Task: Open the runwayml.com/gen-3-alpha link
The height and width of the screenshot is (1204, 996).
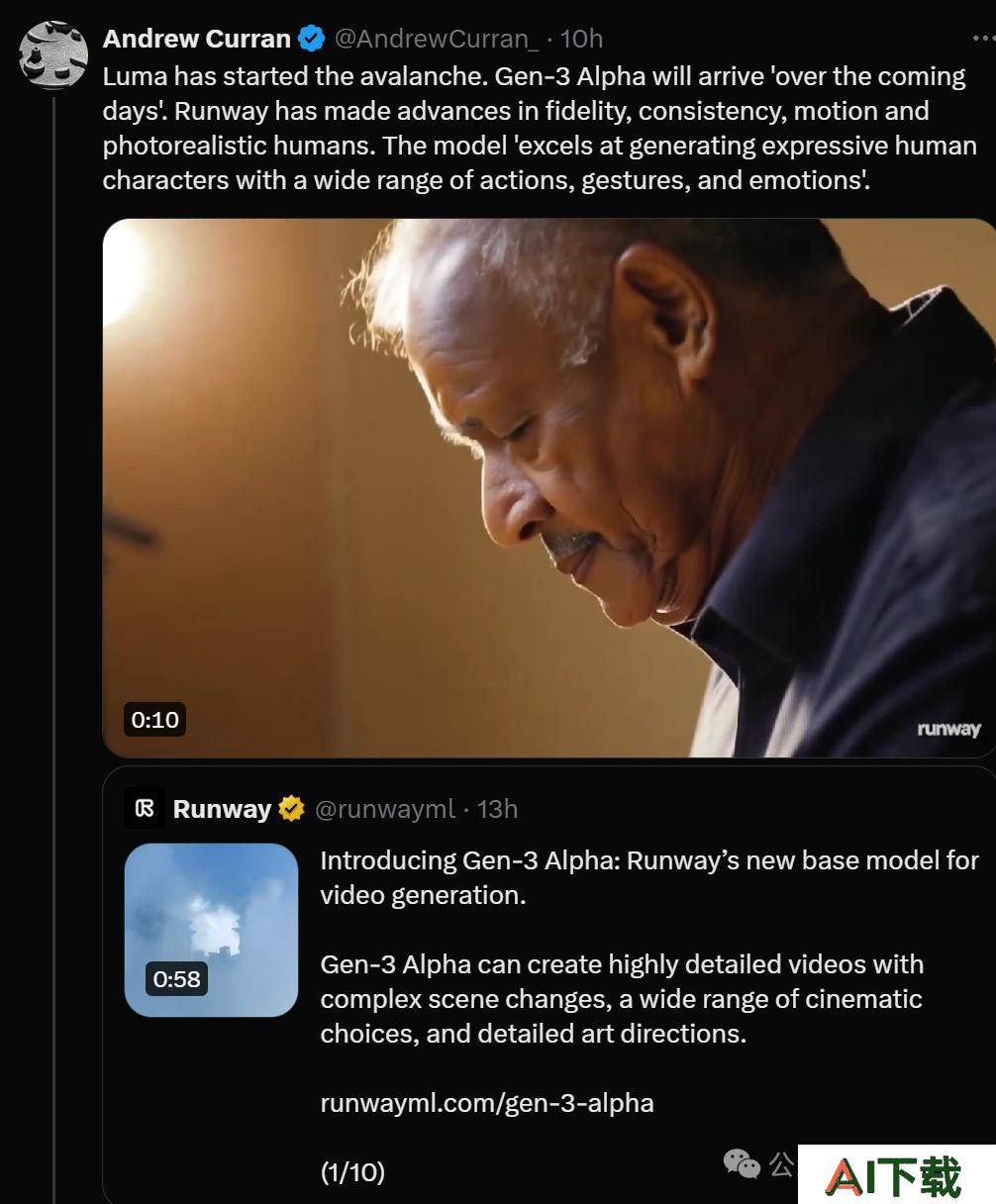Action: pos(487,1103)
